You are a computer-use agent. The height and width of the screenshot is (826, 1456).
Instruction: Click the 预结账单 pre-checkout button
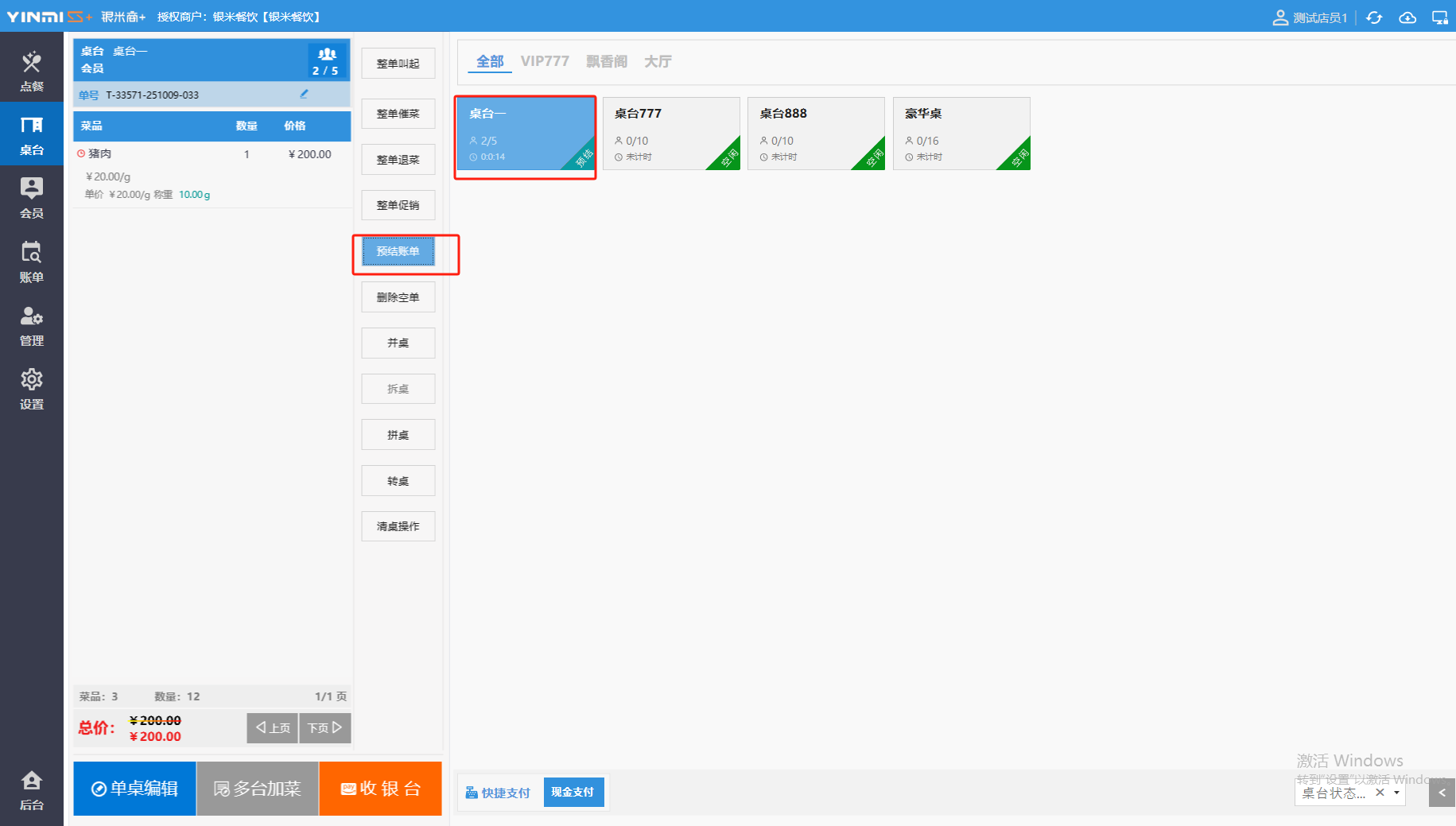(398, 251)
